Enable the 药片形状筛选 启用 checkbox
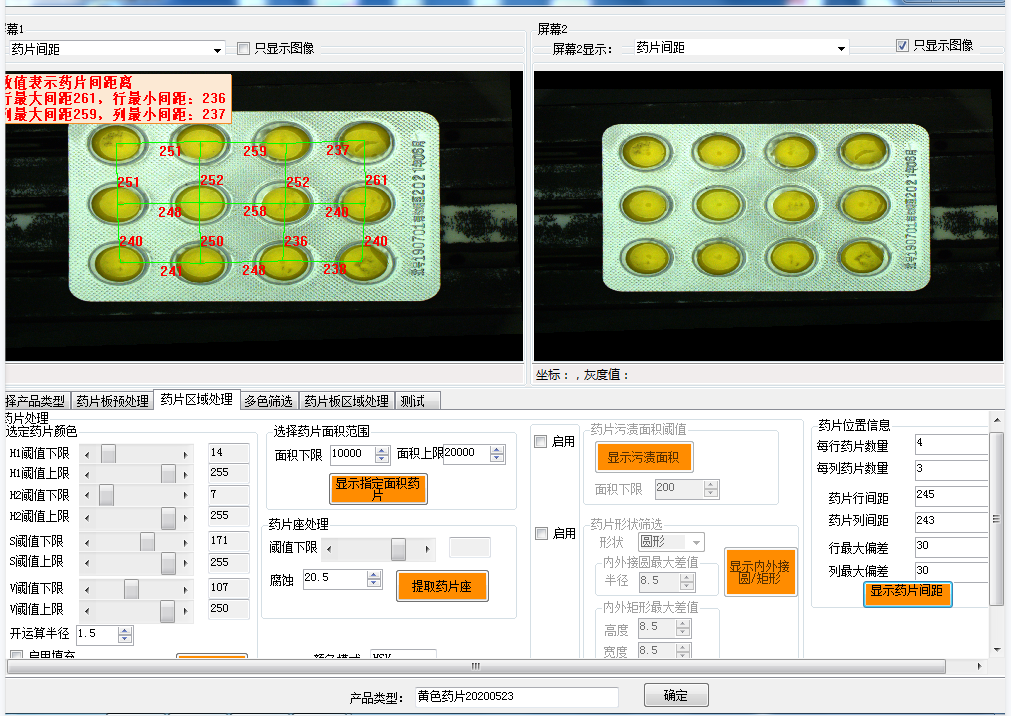 click(541, 534)
